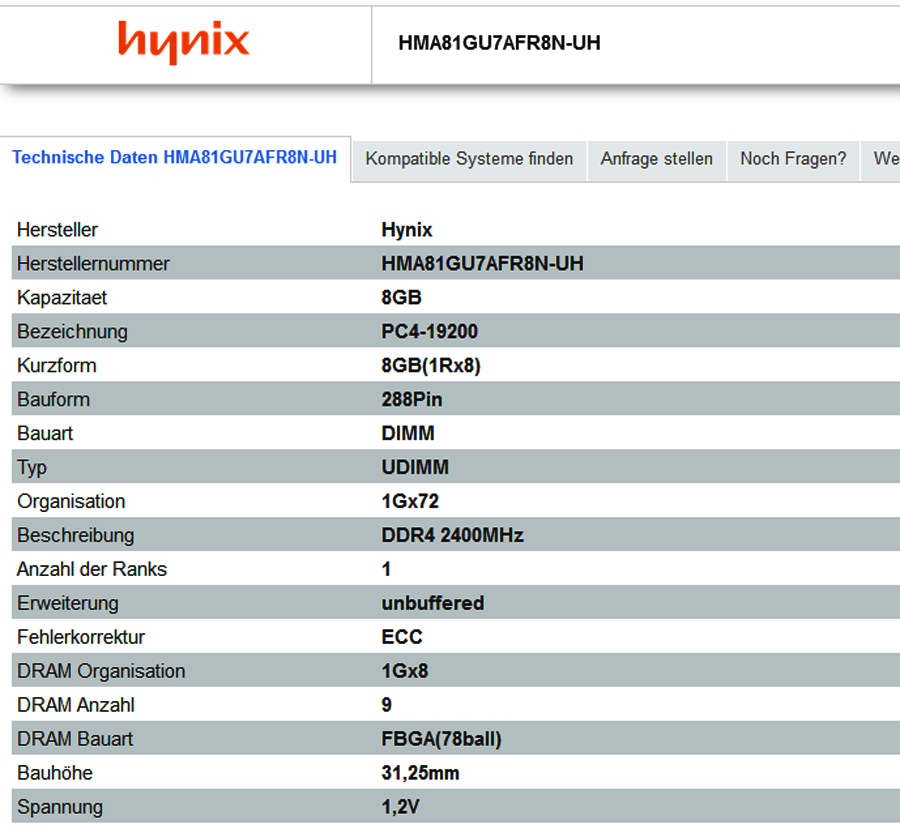900x837 pixels.
Task: Select the Kurzform value 8GB(1Rx8)
Action: coord(431,366)
